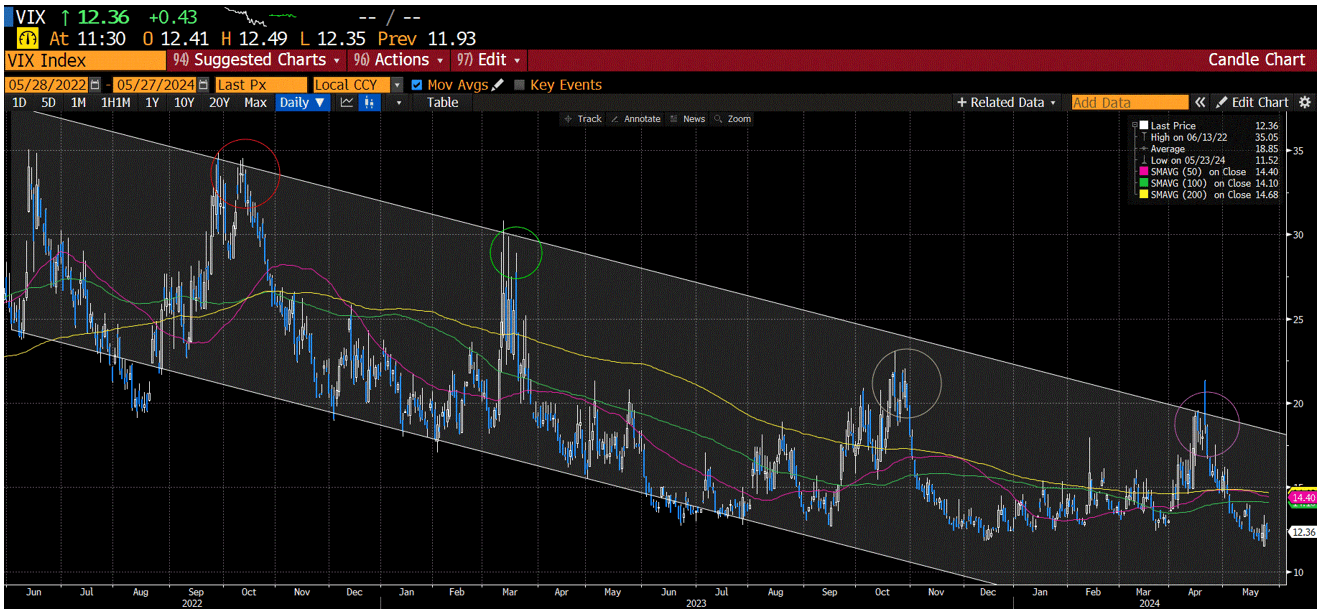Select the candlestick chart icon
1324x616 pixels.
click(370, 103)
